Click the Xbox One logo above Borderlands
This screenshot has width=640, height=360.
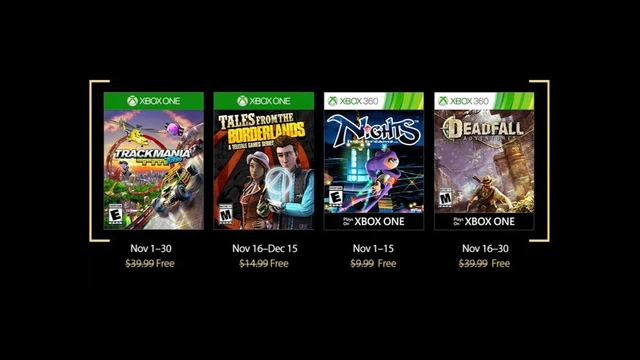264,101
